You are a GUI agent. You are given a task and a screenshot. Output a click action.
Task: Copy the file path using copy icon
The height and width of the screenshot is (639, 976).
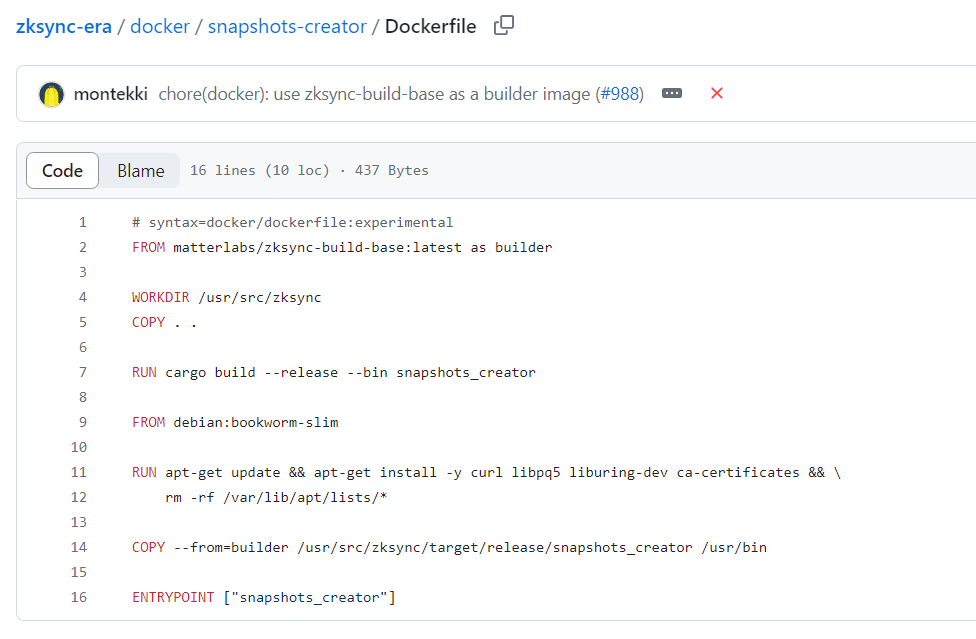point(504,26)
